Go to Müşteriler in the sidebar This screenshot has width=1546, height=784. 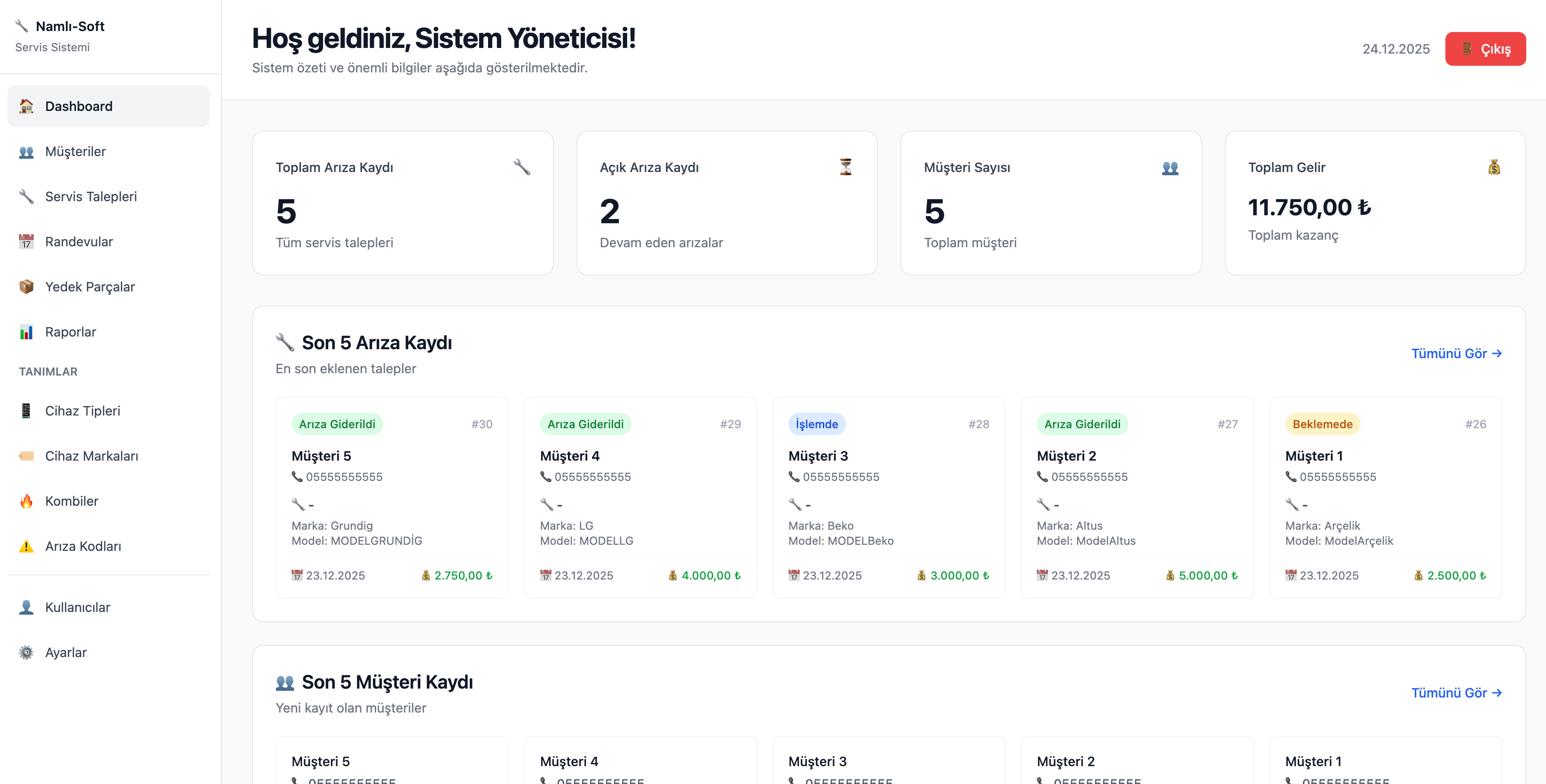coord(109,152)
